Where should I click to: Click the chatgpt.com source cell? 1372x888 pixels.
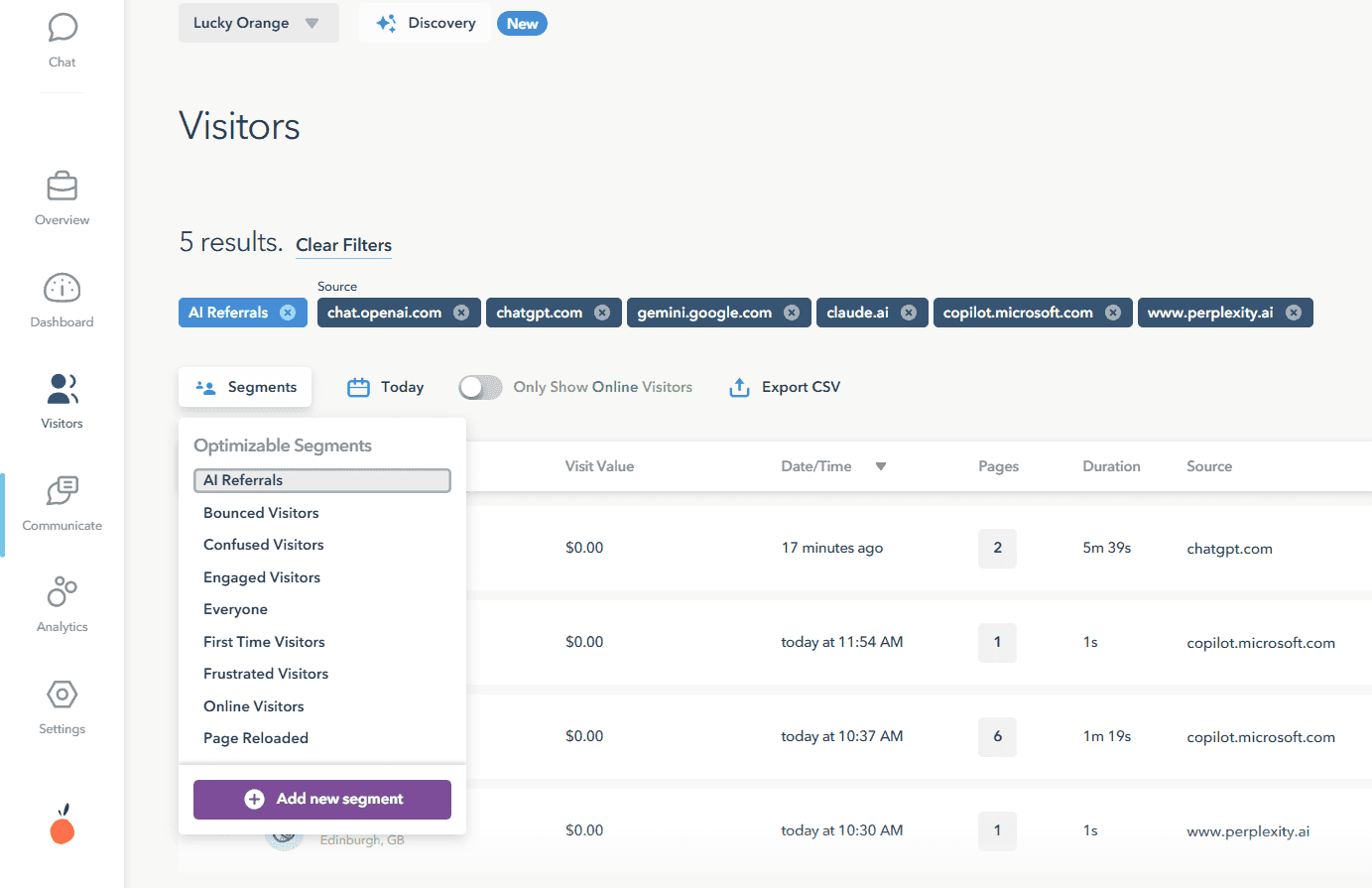[x=1229, y=549]
